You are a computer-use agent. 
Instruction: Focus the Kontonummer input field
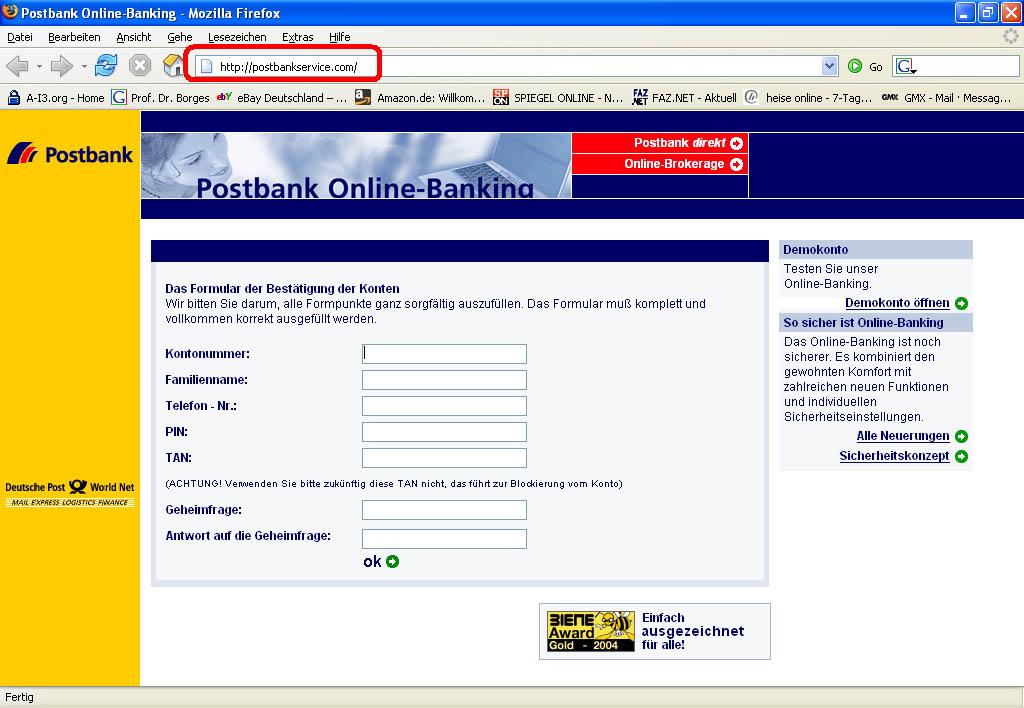pyautogui.click(x=444, y=354)
